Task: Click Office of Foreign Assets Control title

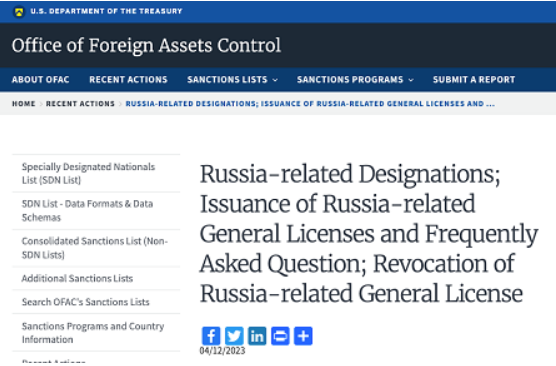Action: coord(146,45)
